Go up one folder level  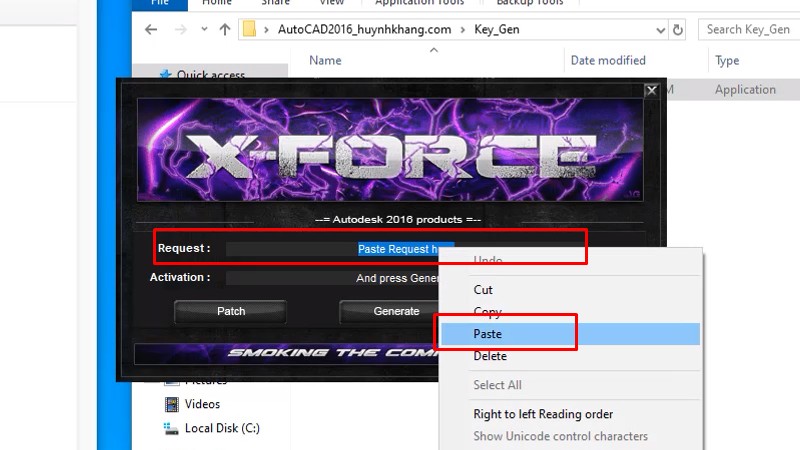click(x=224, y=30)
